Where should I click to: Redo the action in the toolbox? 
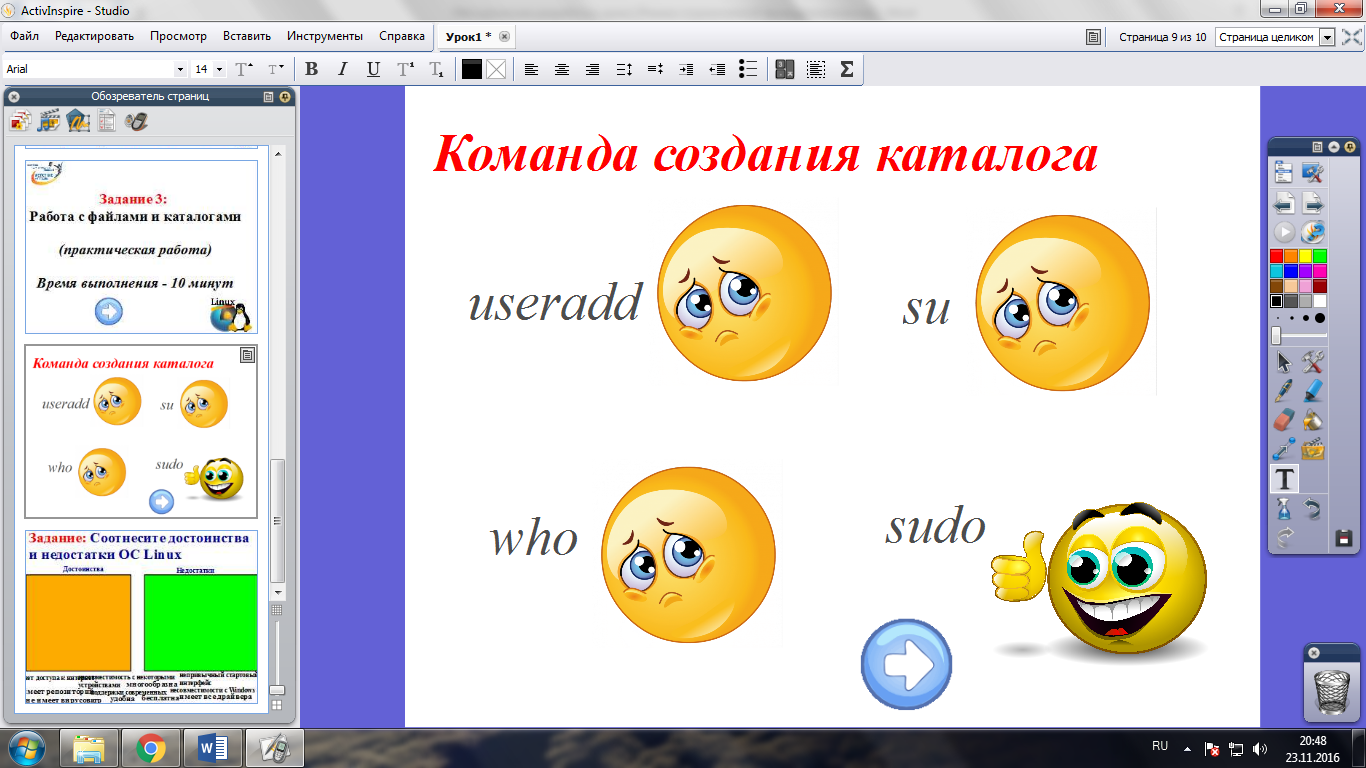pyautogui.click(x=1284, y=538)
